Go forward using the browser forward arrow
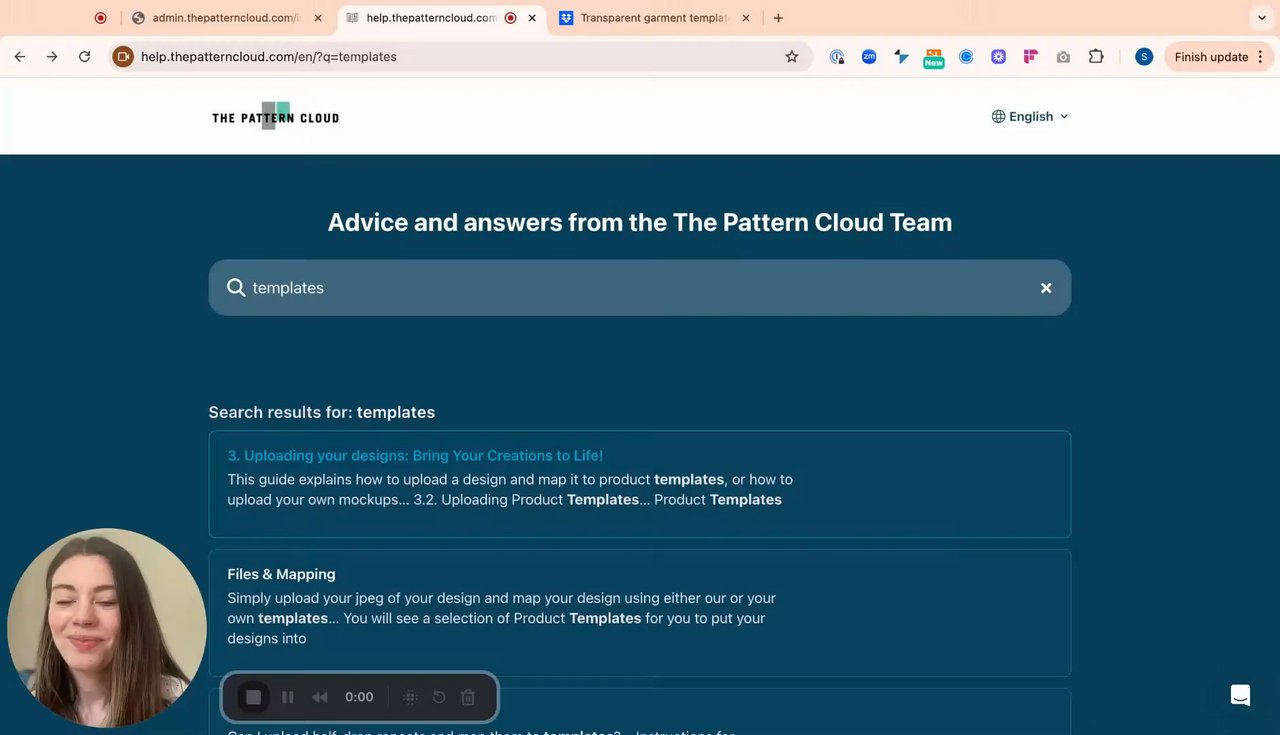Viewport: 1280px width, 735px height. 52,57
